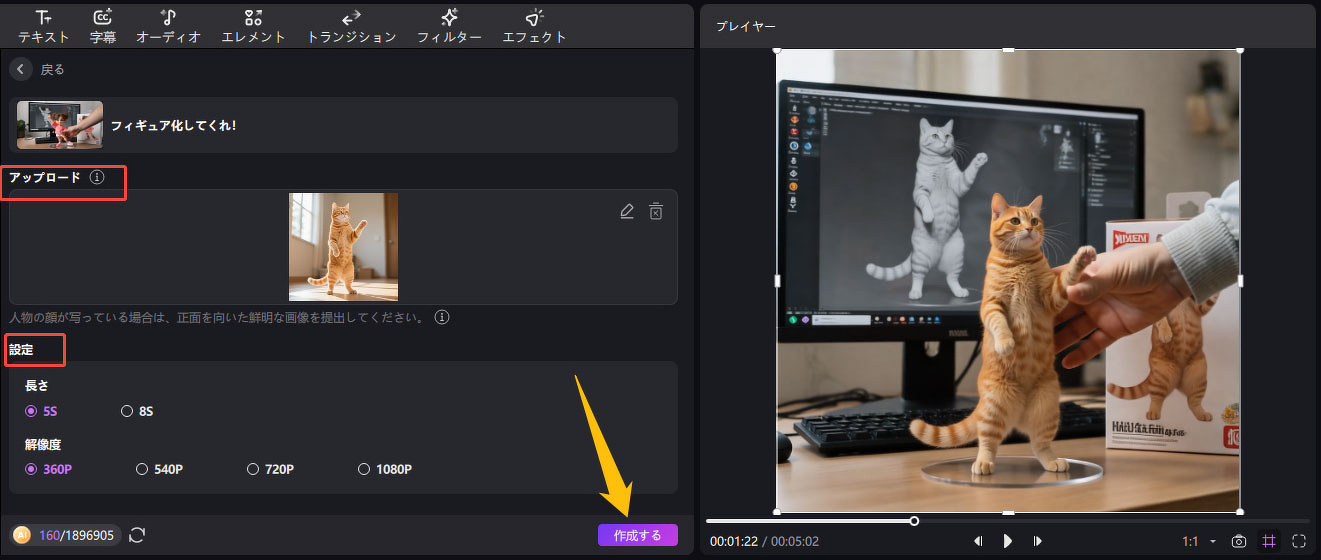Click info icon after face image notice
This screenshot has width=1321, height=560.
pyautogui.click(x=441, y=318)
